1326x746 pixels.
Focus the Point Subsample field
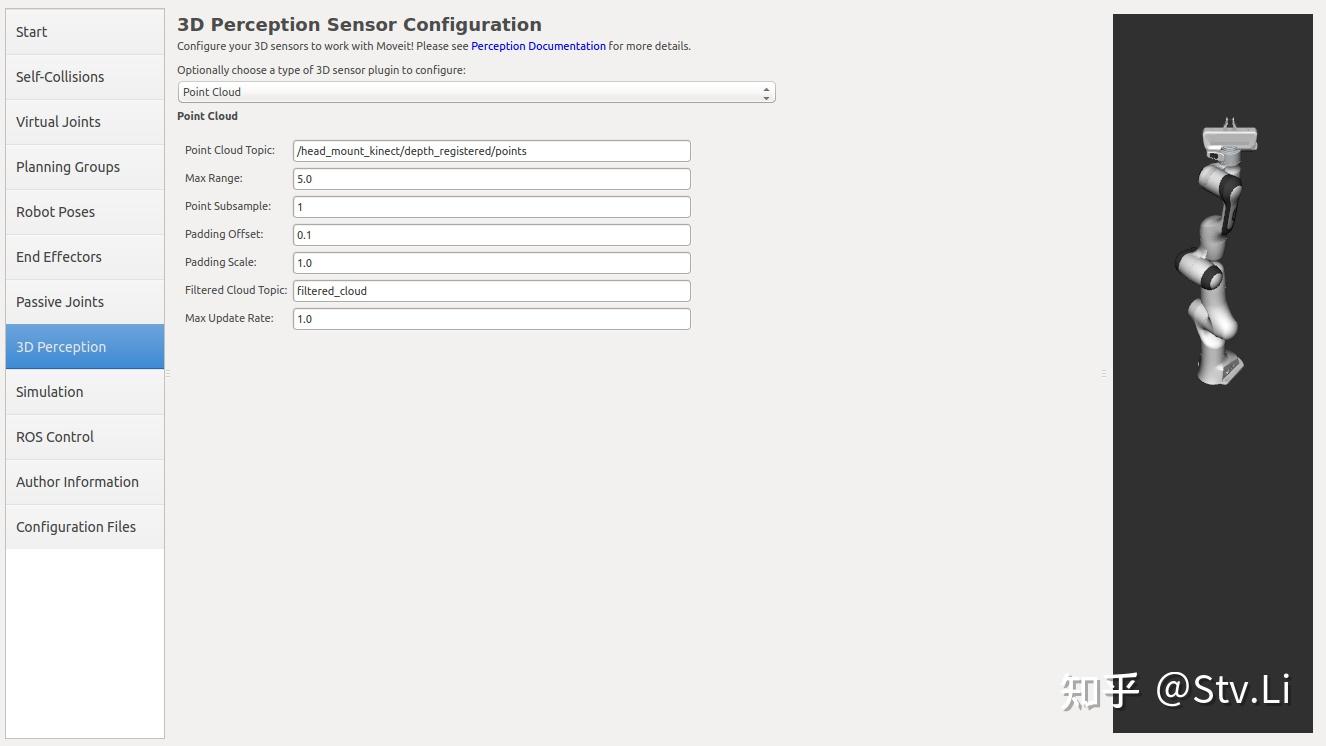click(491, 207)
